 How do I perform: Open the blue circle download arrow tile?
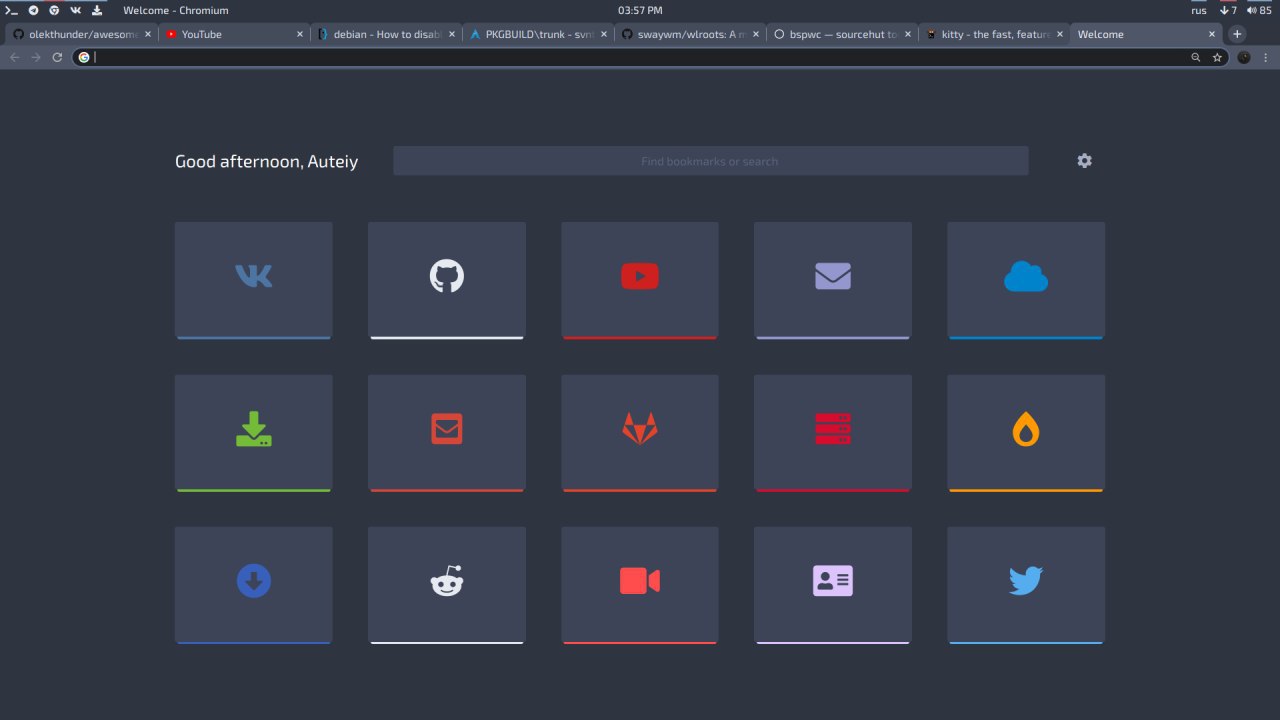tap(253, 585)
